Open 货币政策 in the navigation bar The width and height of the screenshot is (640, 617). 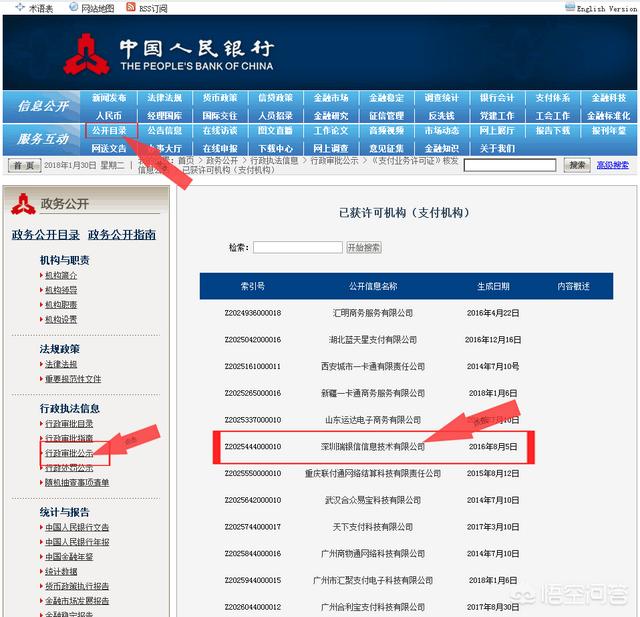coord(220,98)
